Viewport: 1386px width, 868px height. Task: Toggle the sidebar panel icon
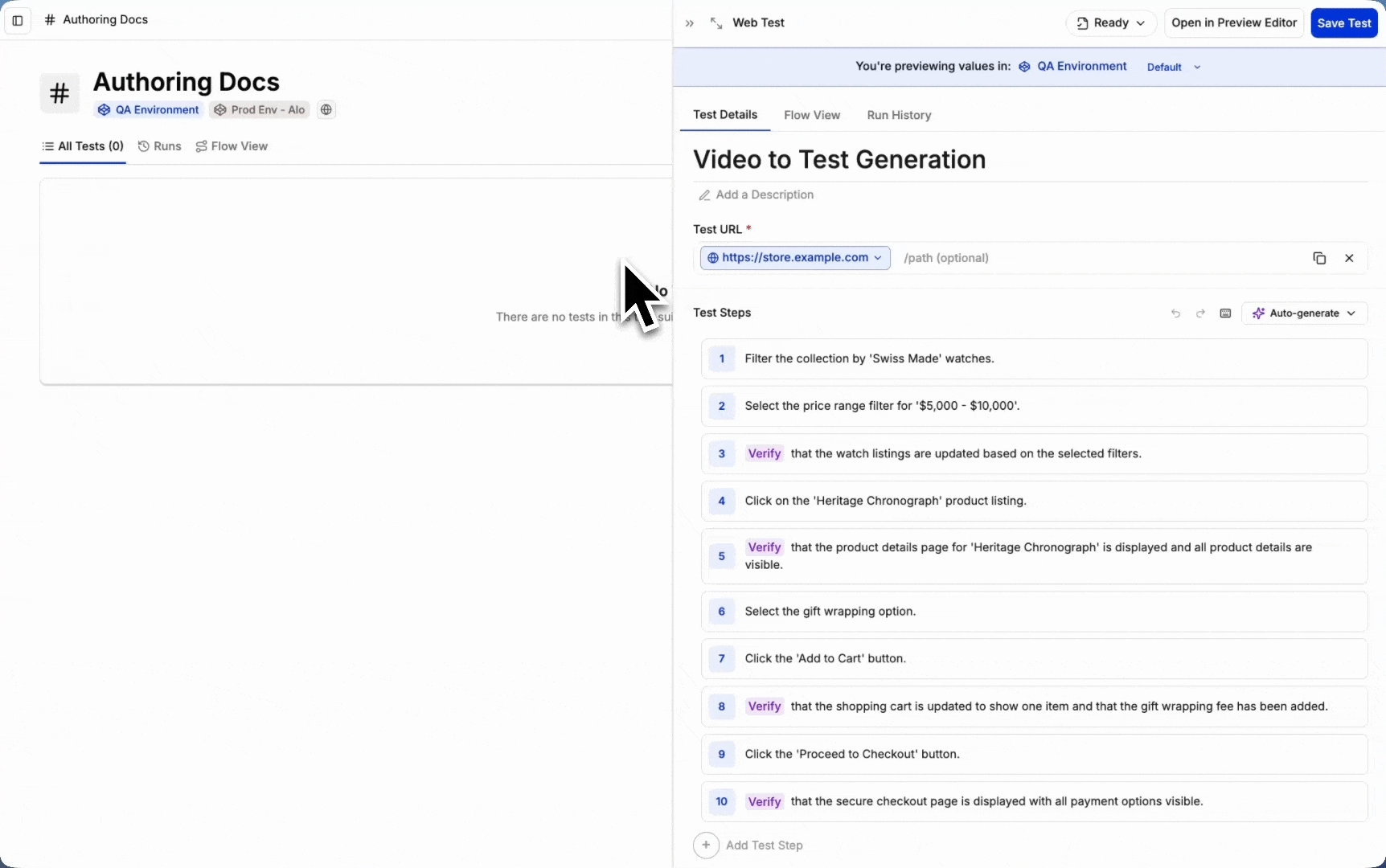coord(18,21)
